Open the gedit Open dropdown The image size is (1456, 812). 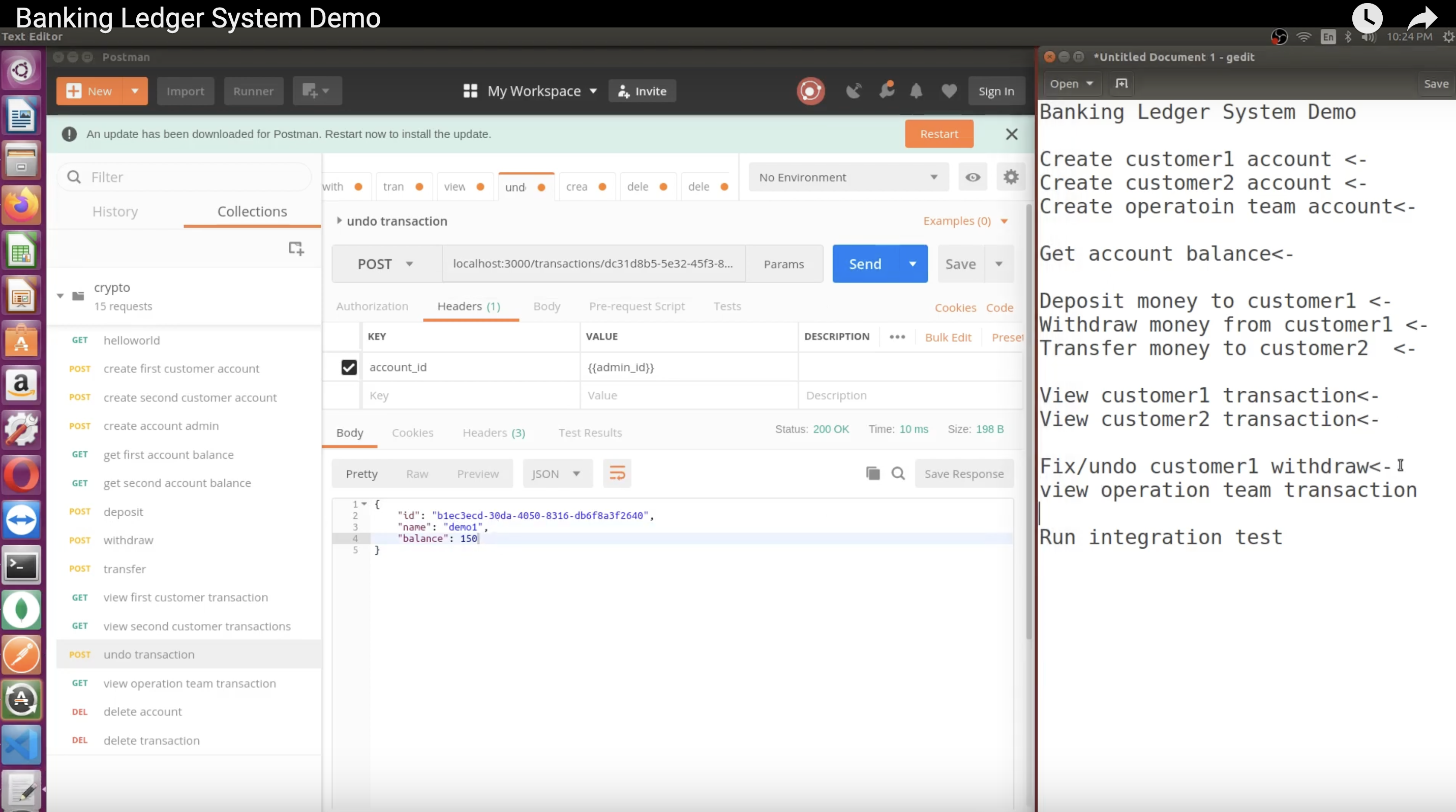tap(1071, 84)
